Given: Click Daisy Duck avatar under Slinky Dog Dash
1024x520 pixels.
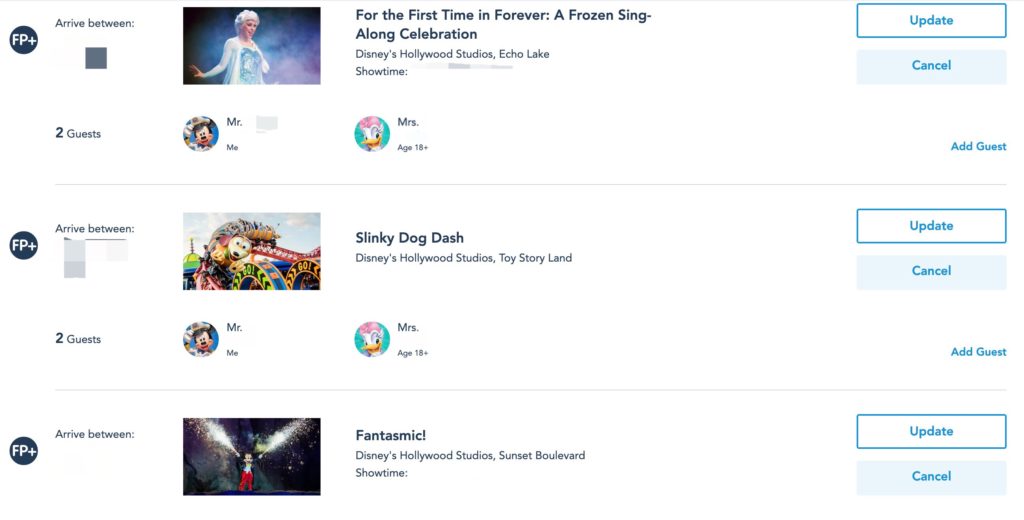Looking at the screenshot, I should click(372, 339).
